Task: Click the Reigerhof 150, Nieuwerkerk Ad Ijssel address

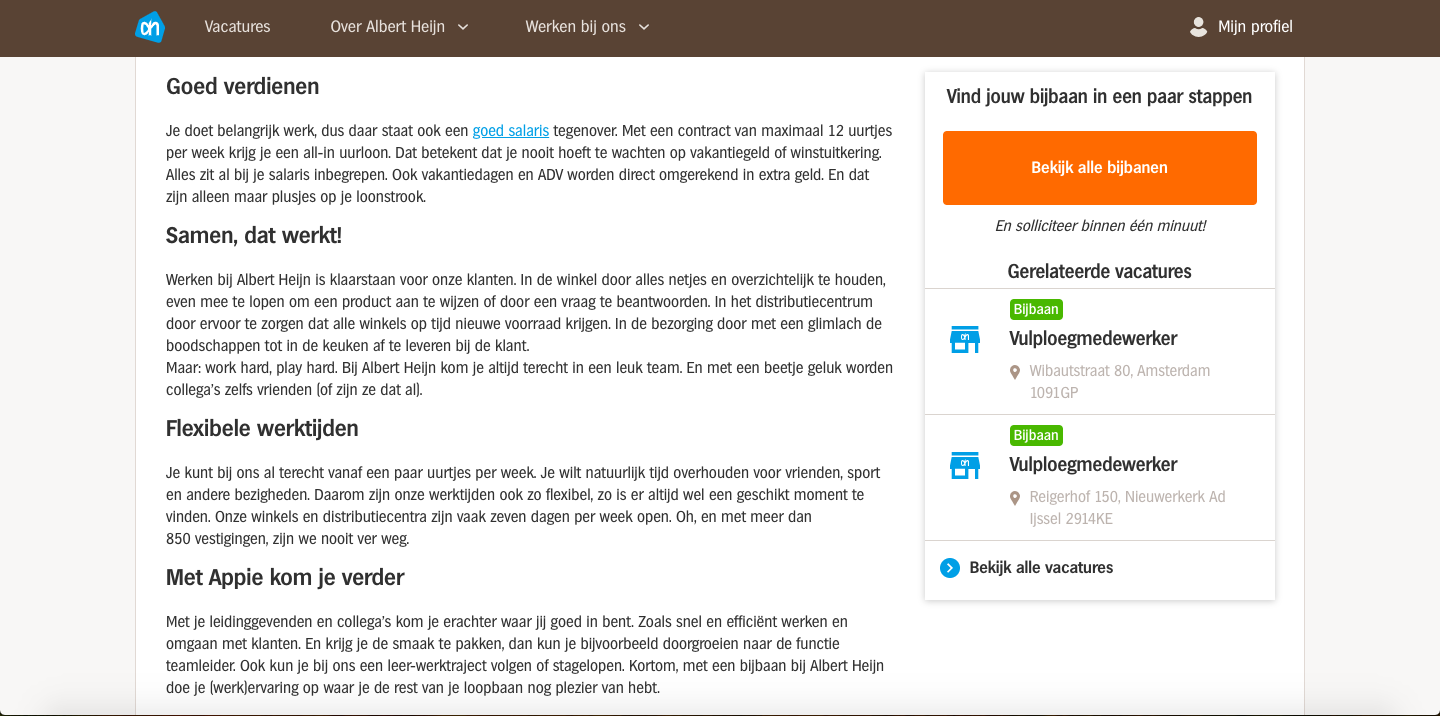Action: pos(1128,508)
